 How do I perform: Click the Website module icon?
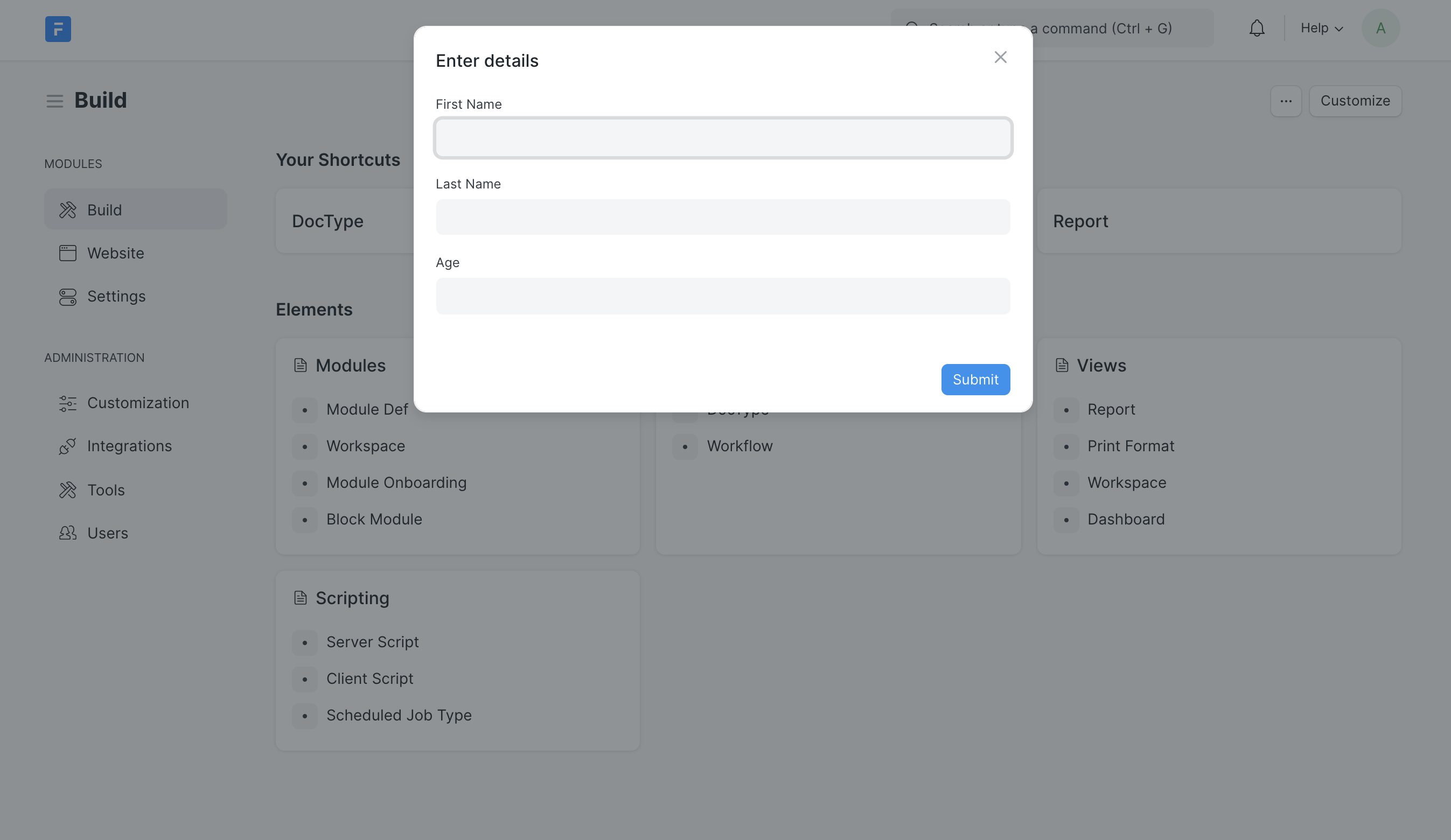click(x=67, y=253)
